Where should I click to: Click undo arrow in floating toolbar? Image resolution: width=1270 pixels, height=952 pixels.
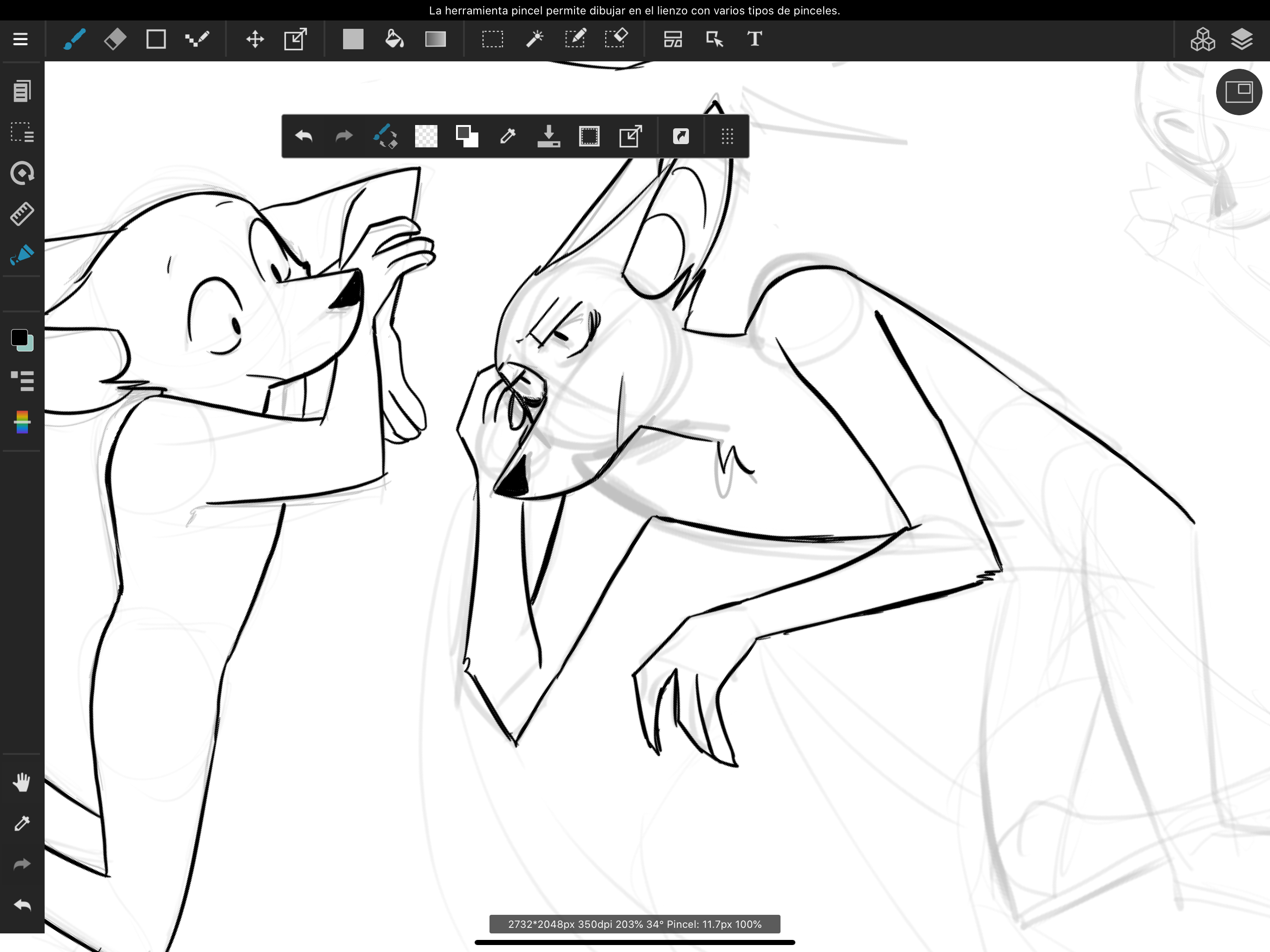point(304,137)
